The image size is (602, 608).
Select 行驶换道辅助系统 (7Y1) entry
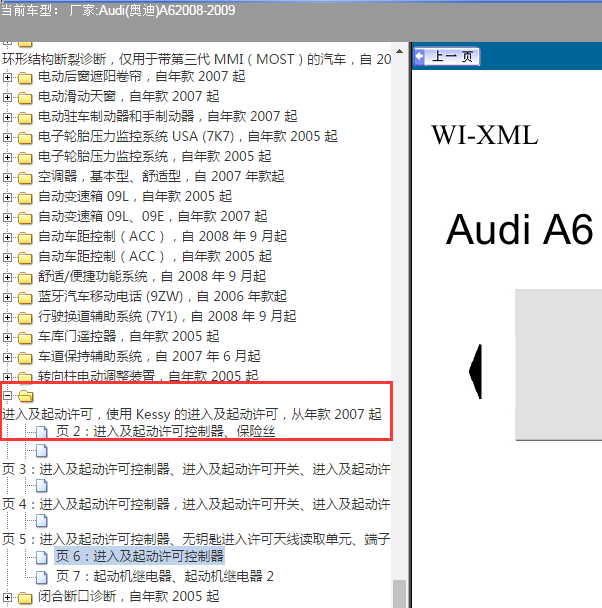tap(167, 316)
